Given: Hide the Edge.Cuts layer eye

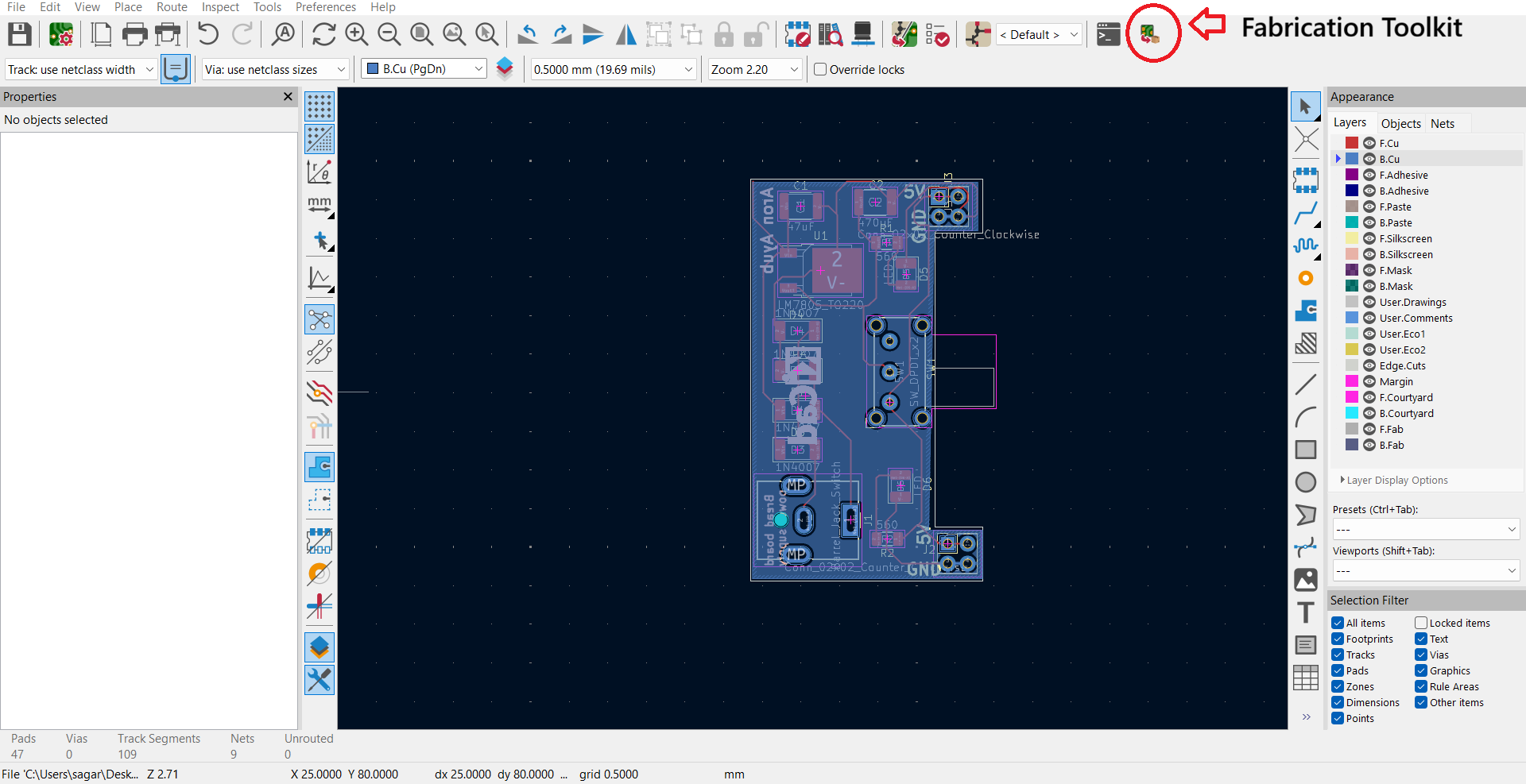Looking at the screenshot, I should click(x=1369, y=365).
